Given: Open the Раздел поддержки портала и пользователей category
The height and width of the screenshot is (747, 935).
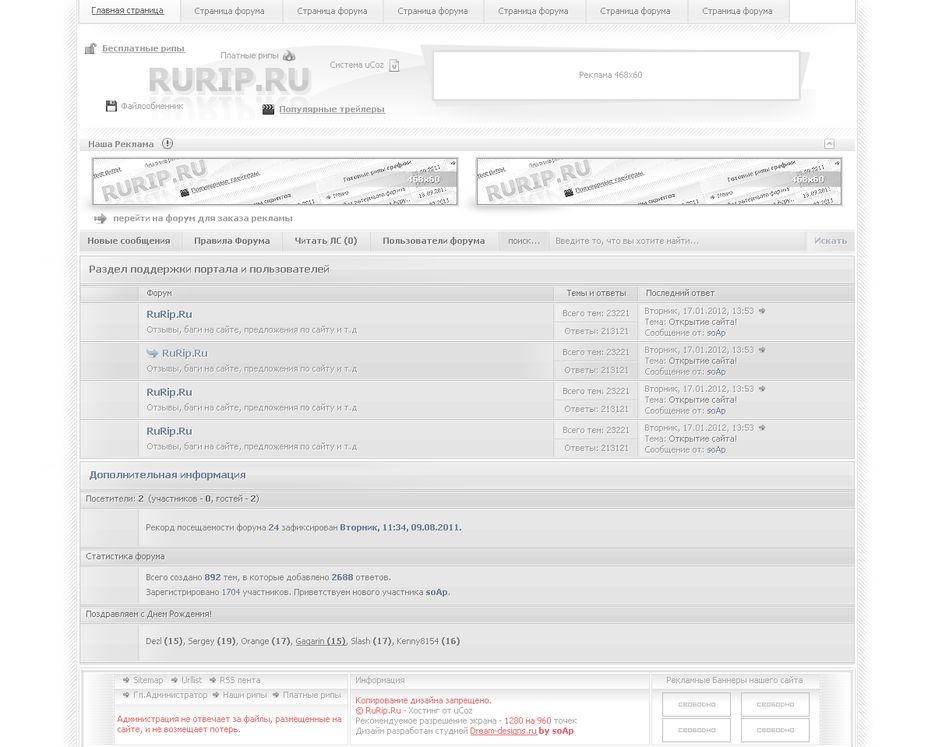Looking at the screenshot, I should coord(209,269).
